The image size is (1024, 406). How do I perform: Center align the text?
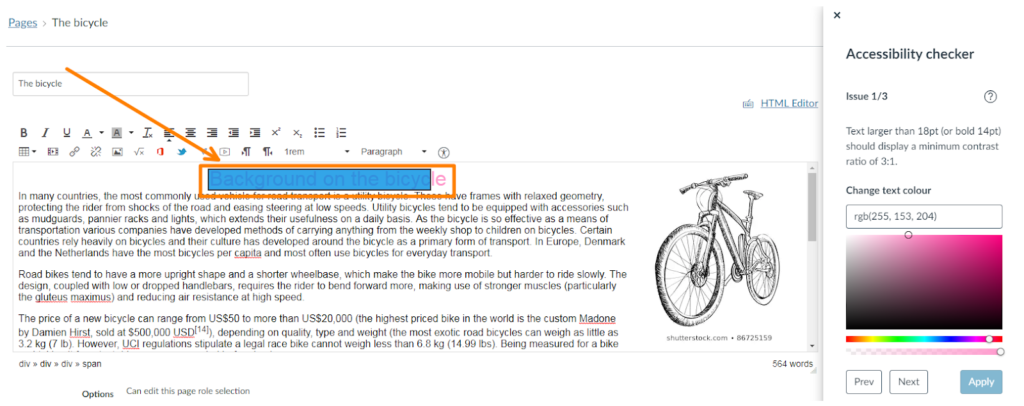pyautogui.click(x=190, y=133)
